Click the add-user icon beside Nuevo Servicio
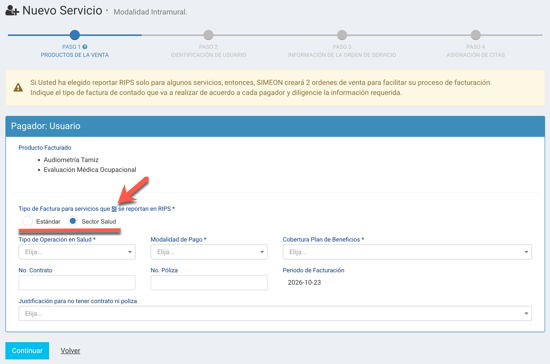The height and width of the screenshot is (364, 550). 12,11
